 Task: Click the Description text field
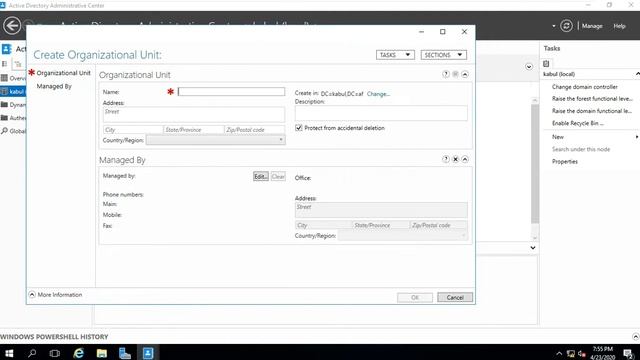381,113
